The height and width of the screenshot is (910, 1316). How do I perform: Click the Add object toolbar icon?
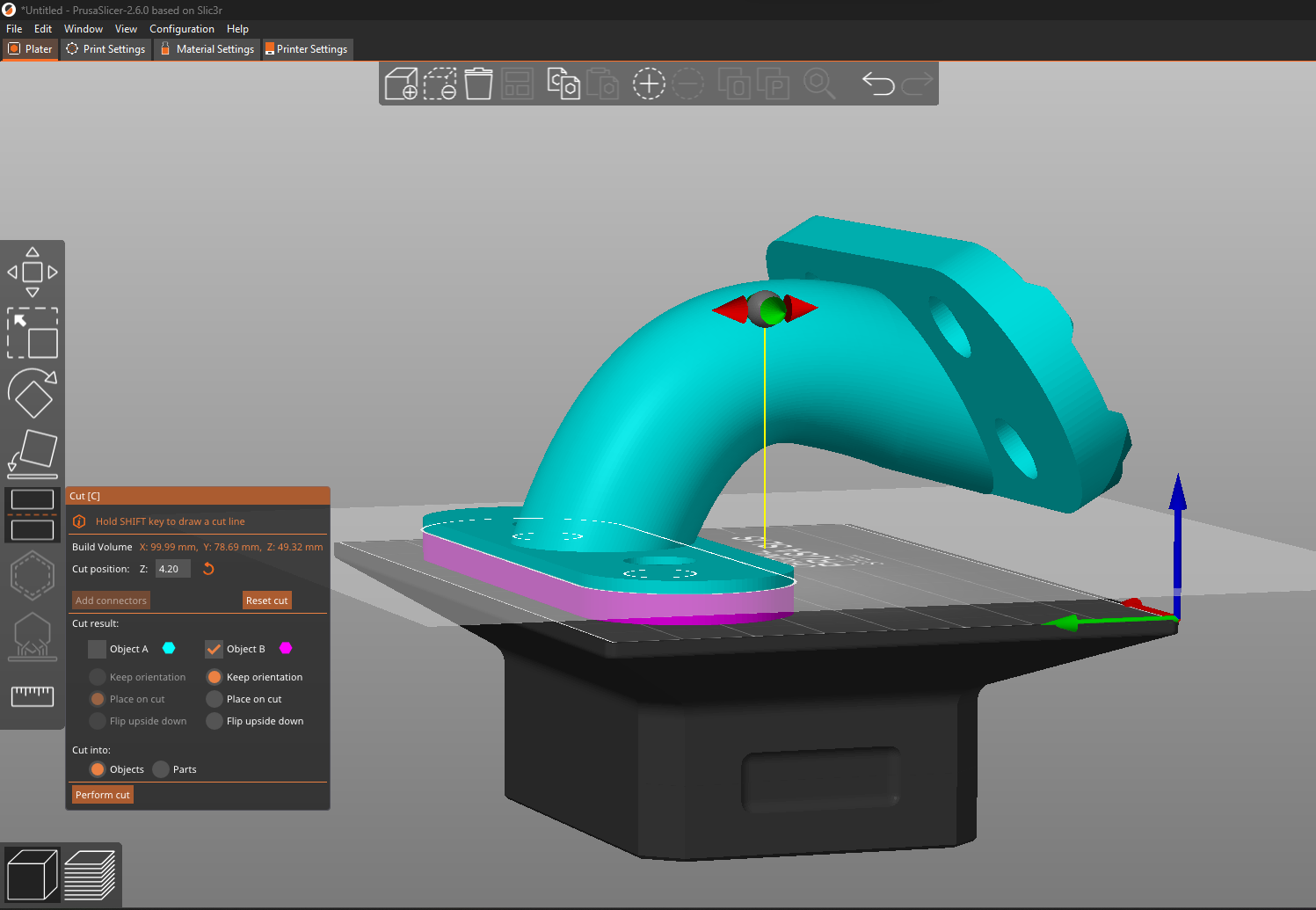tap(402, 84)
